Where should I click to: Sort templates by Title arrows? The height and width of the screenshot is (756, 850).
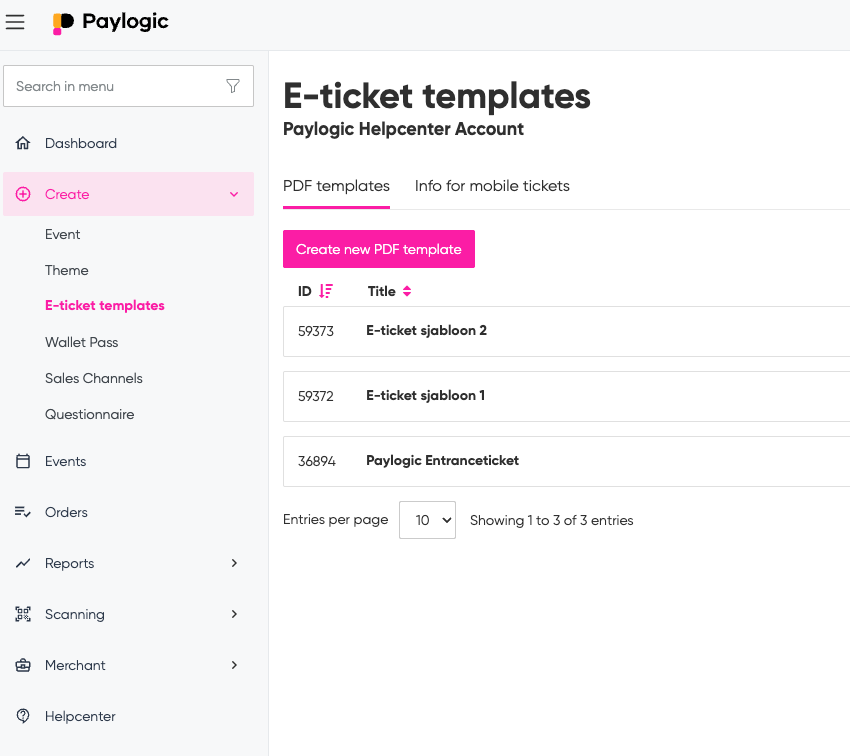tap(407, 291)
